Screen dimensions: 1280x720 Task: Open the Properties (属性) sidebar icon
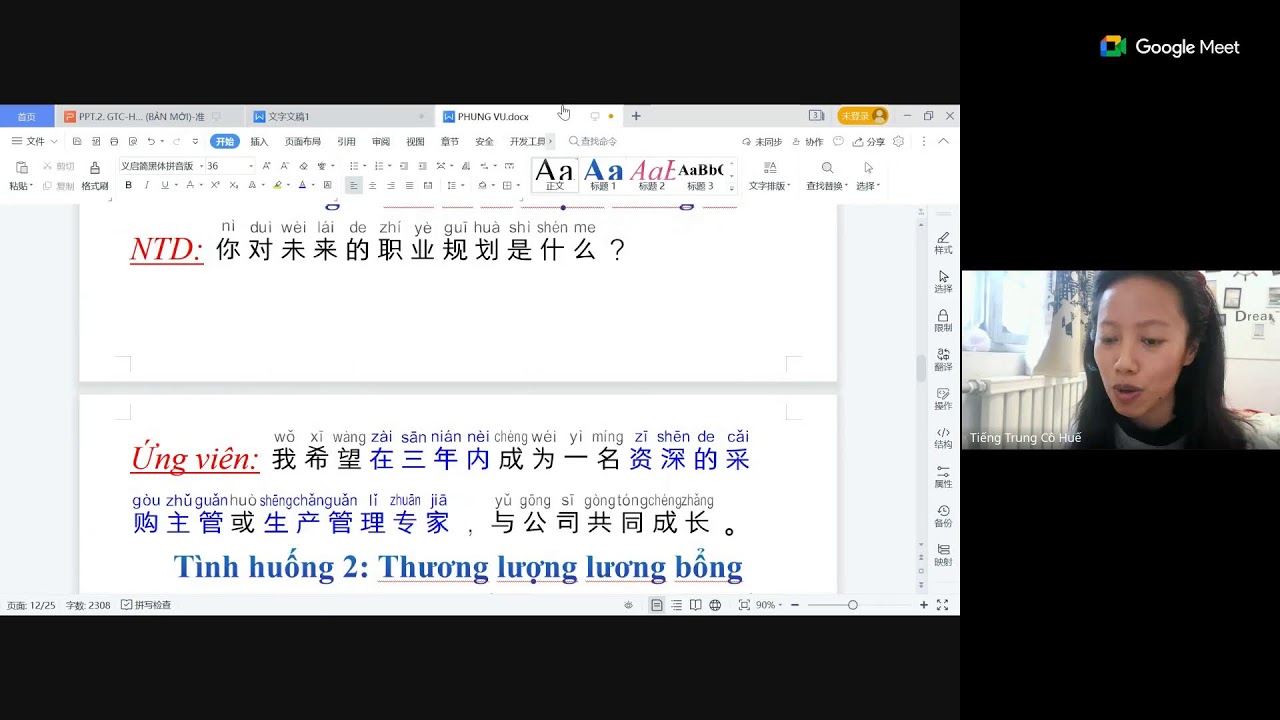[x=943, y=476]
